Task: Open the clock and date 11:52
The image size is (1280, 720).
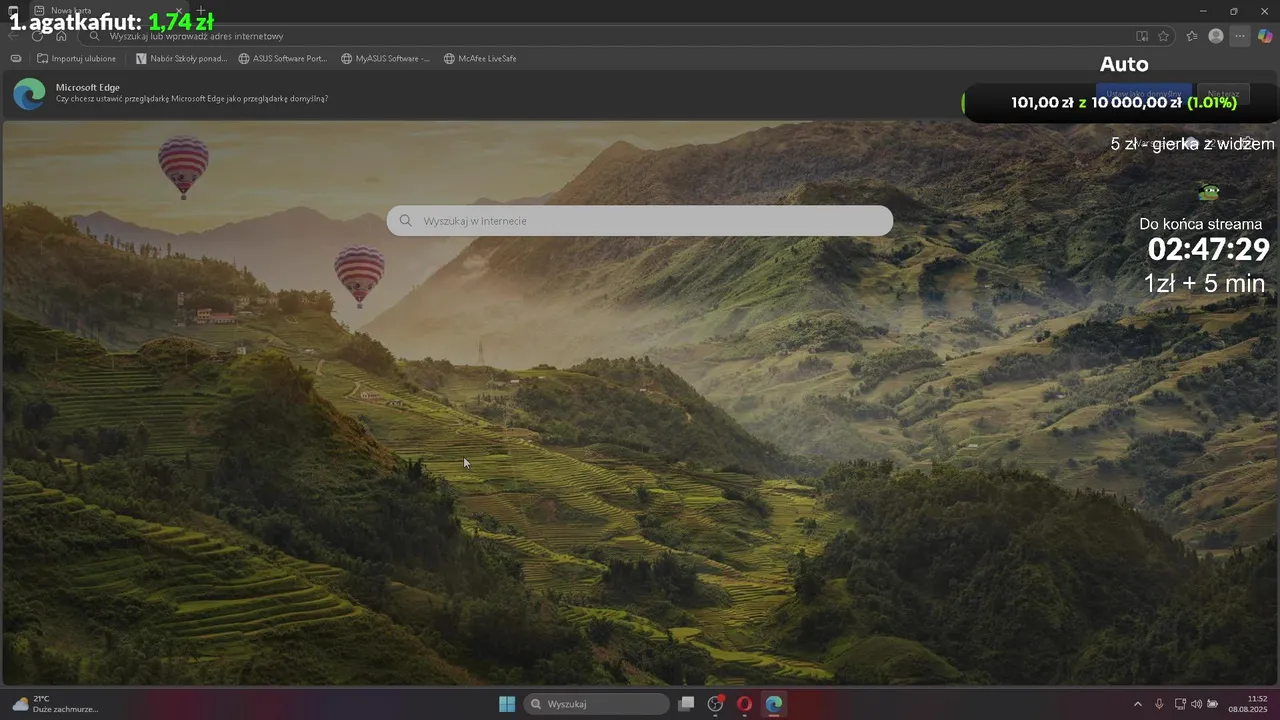Action: click(1248, 704)
